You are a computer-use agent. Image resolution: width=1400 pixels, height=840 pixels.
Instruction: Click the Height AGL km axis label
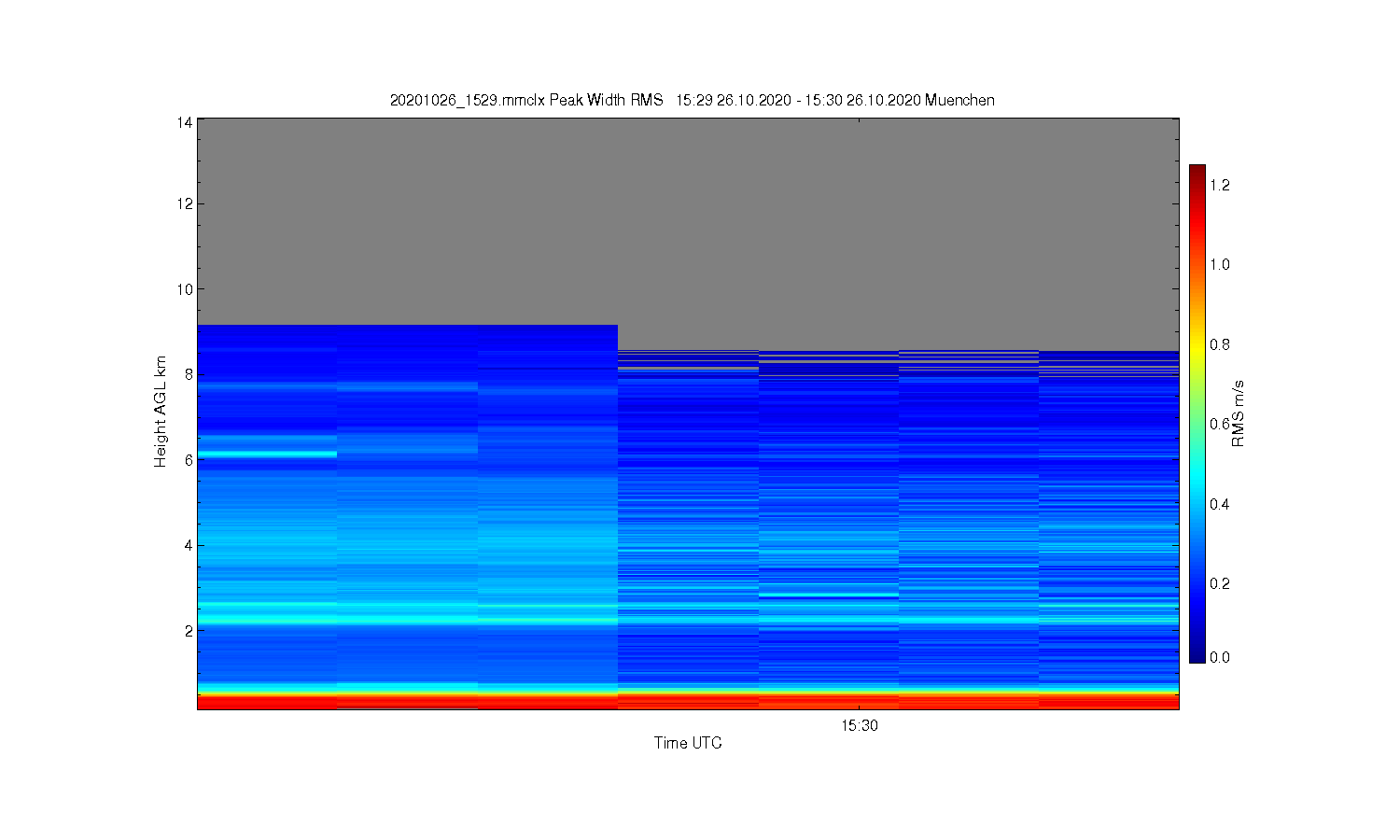point(161,412)
